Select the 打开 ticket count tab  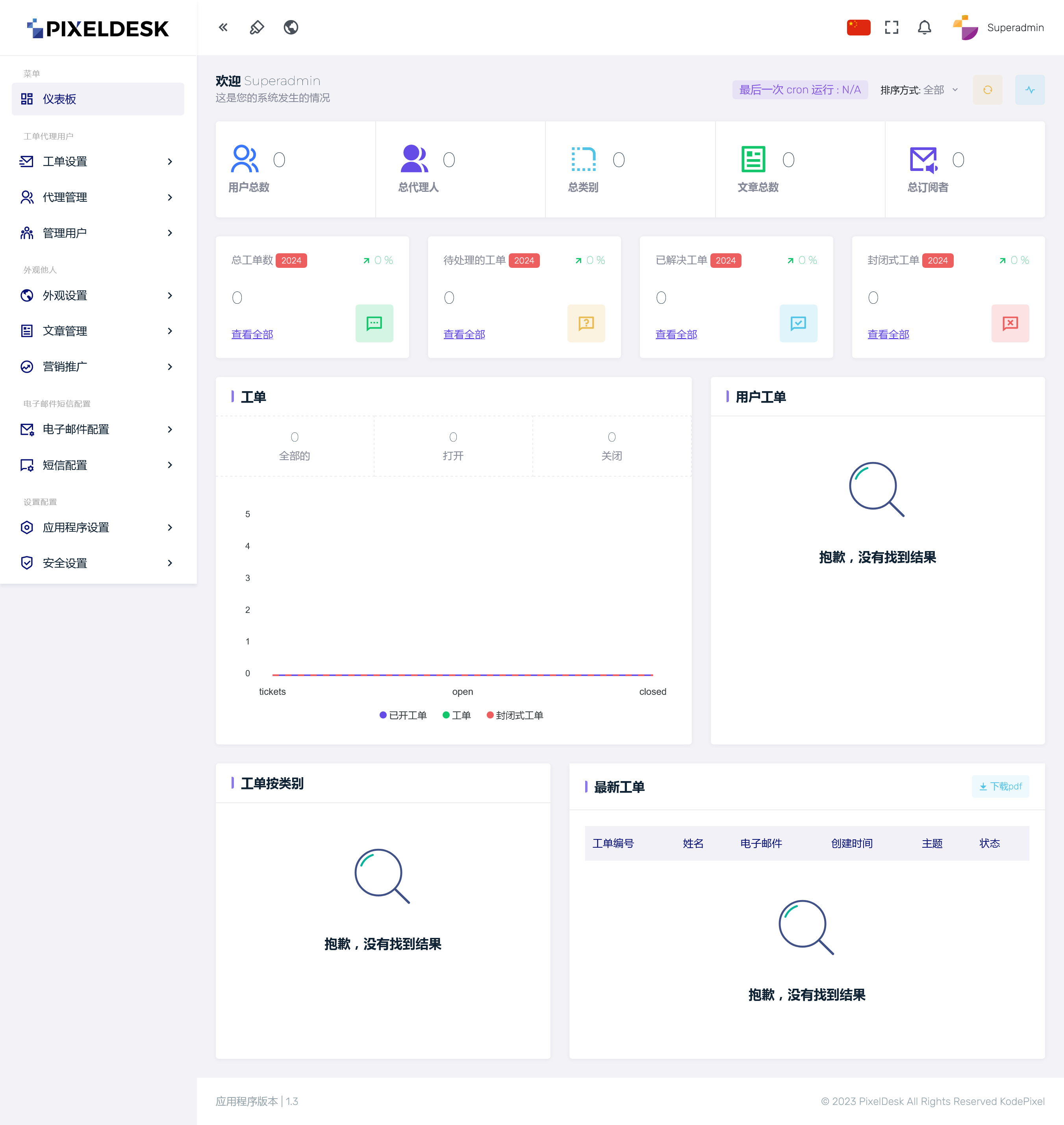click(x=453, y=446)
